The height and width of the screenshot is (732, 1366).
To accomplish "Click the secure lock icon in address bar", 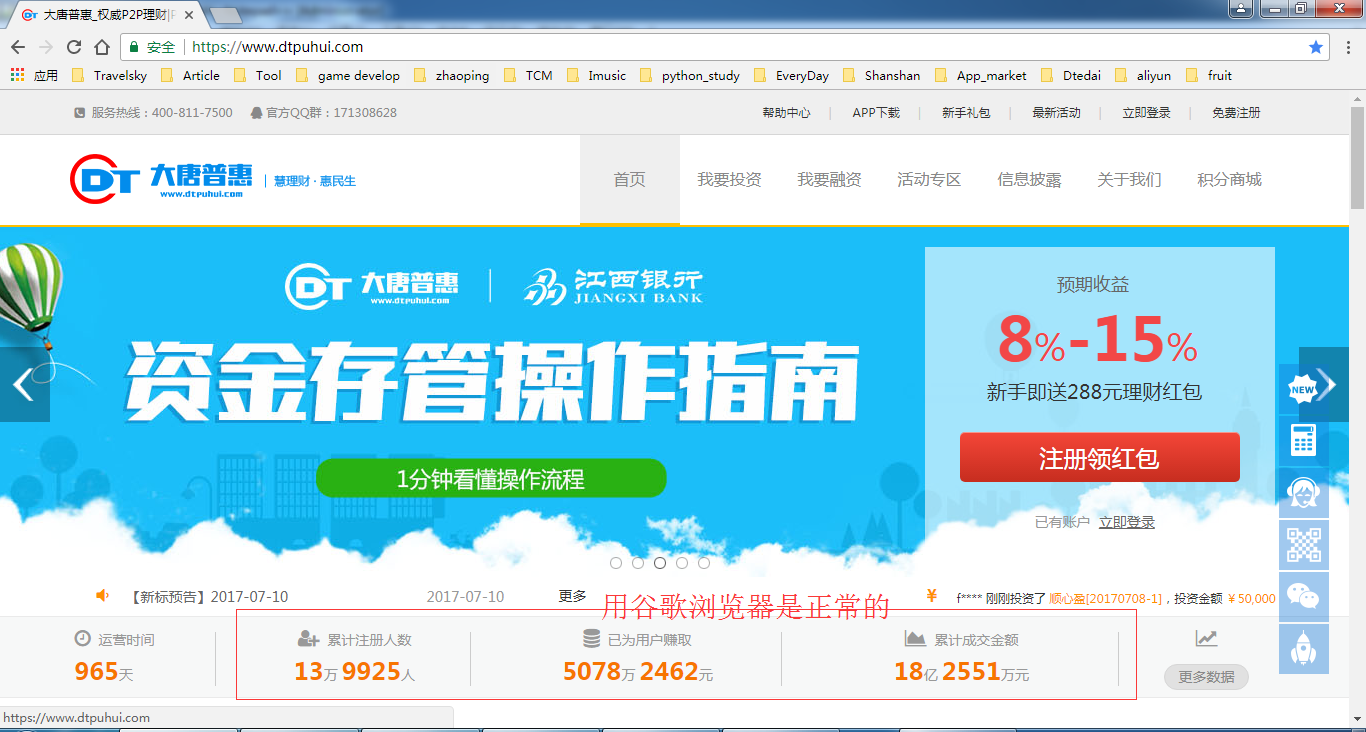I will click(x=133, y=47).
